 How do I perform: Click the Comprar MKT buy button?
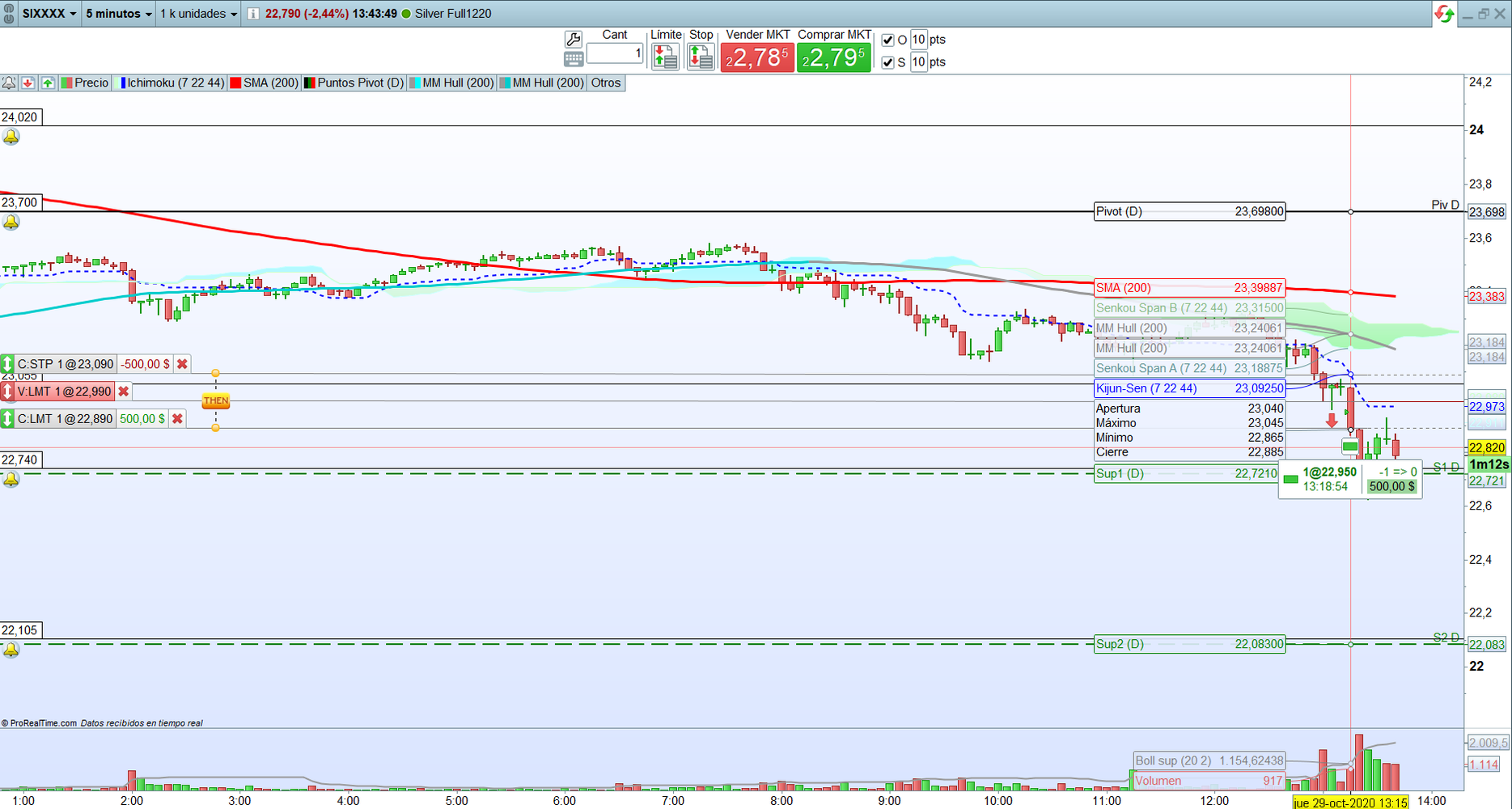834,57
